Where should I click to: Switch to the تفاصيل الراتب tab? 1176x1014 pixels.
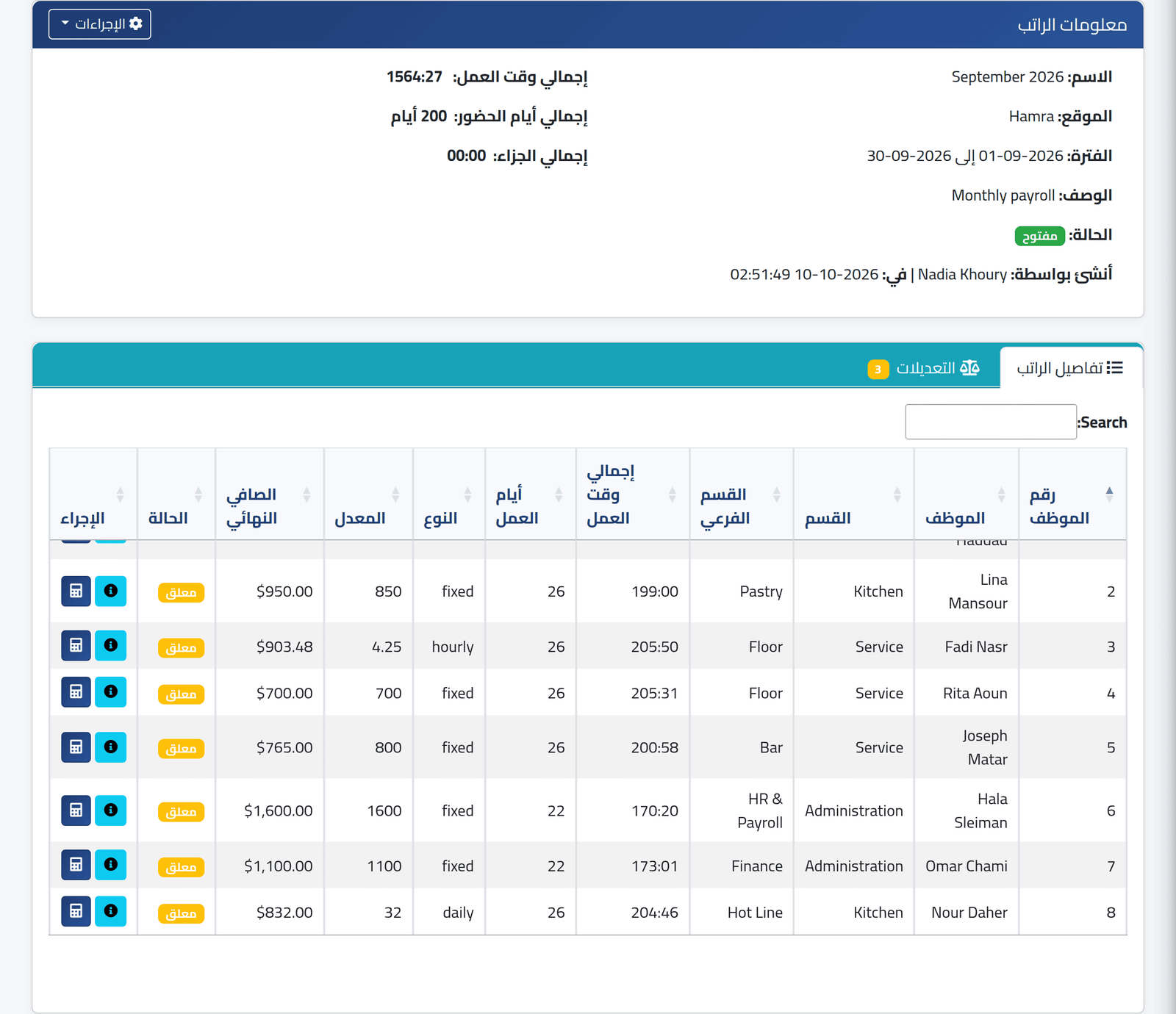[1071, 367]
